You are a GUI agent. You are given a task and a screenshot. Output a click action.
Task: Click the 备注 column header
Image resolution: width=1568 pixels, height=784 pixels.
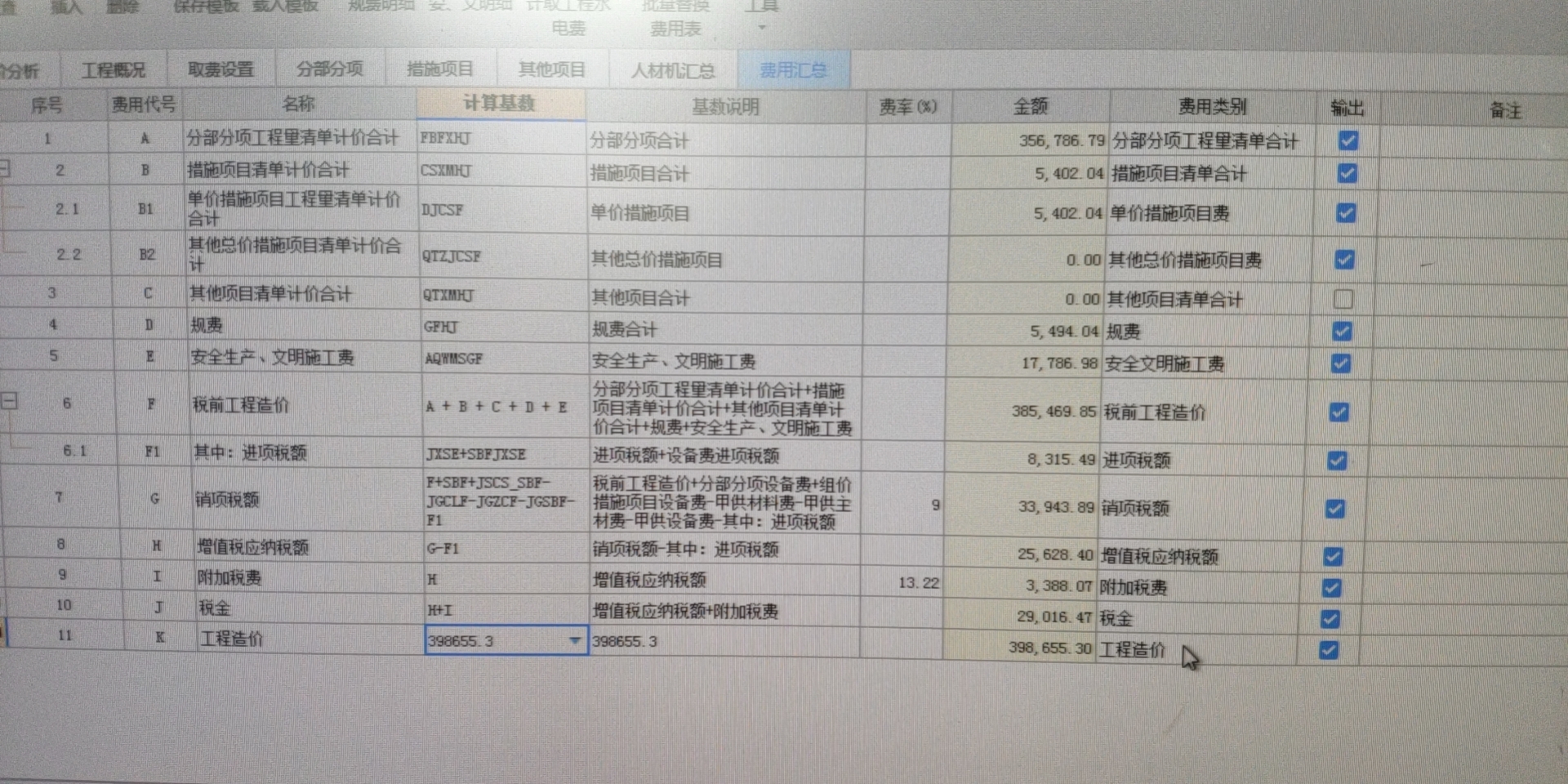pyautogui.click(x=1505, y=110)
